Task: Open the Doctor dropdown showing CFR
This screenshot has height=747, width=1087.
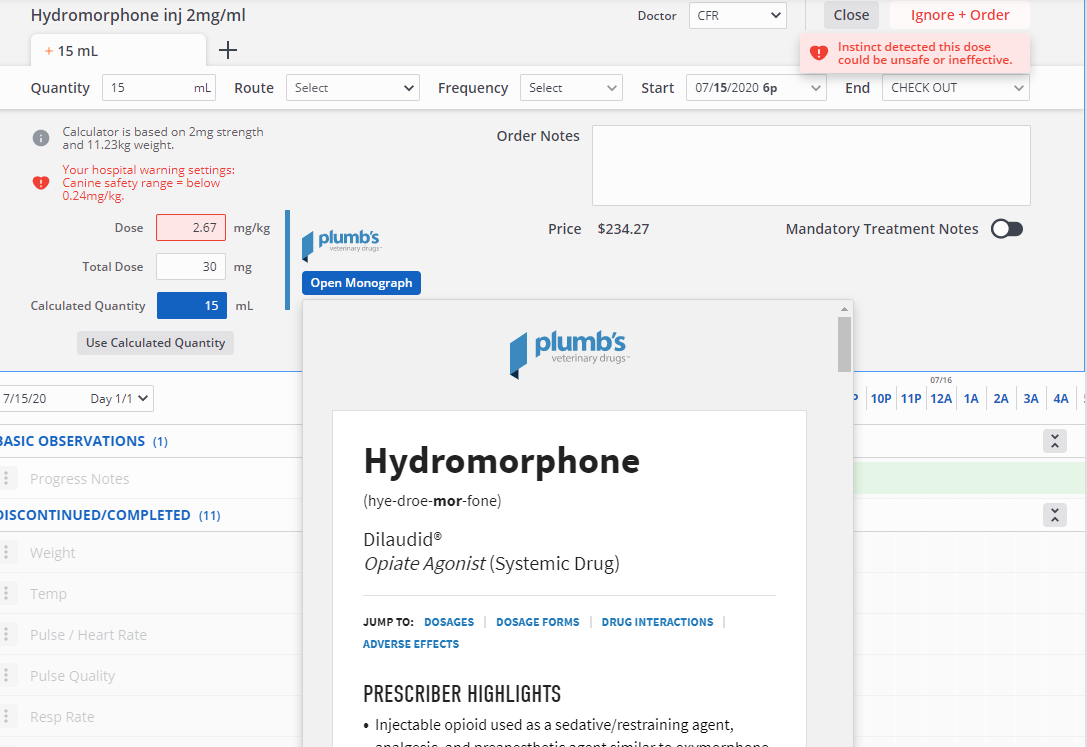Action: point(737,15)
